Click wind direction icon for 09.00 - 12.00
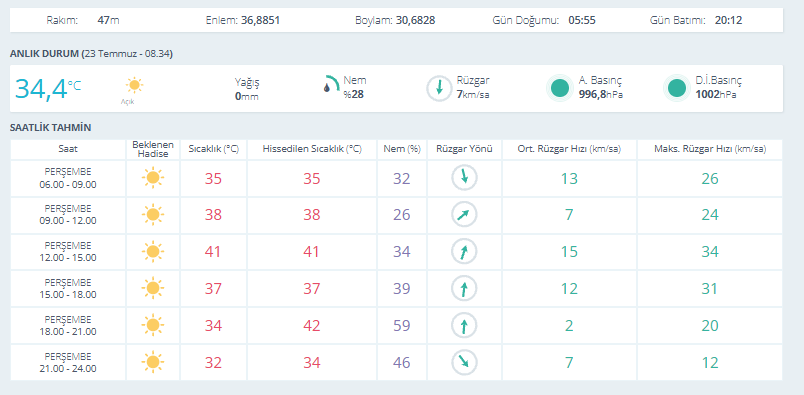The height and width of the screenshot is (395, 804). [464, 215]
